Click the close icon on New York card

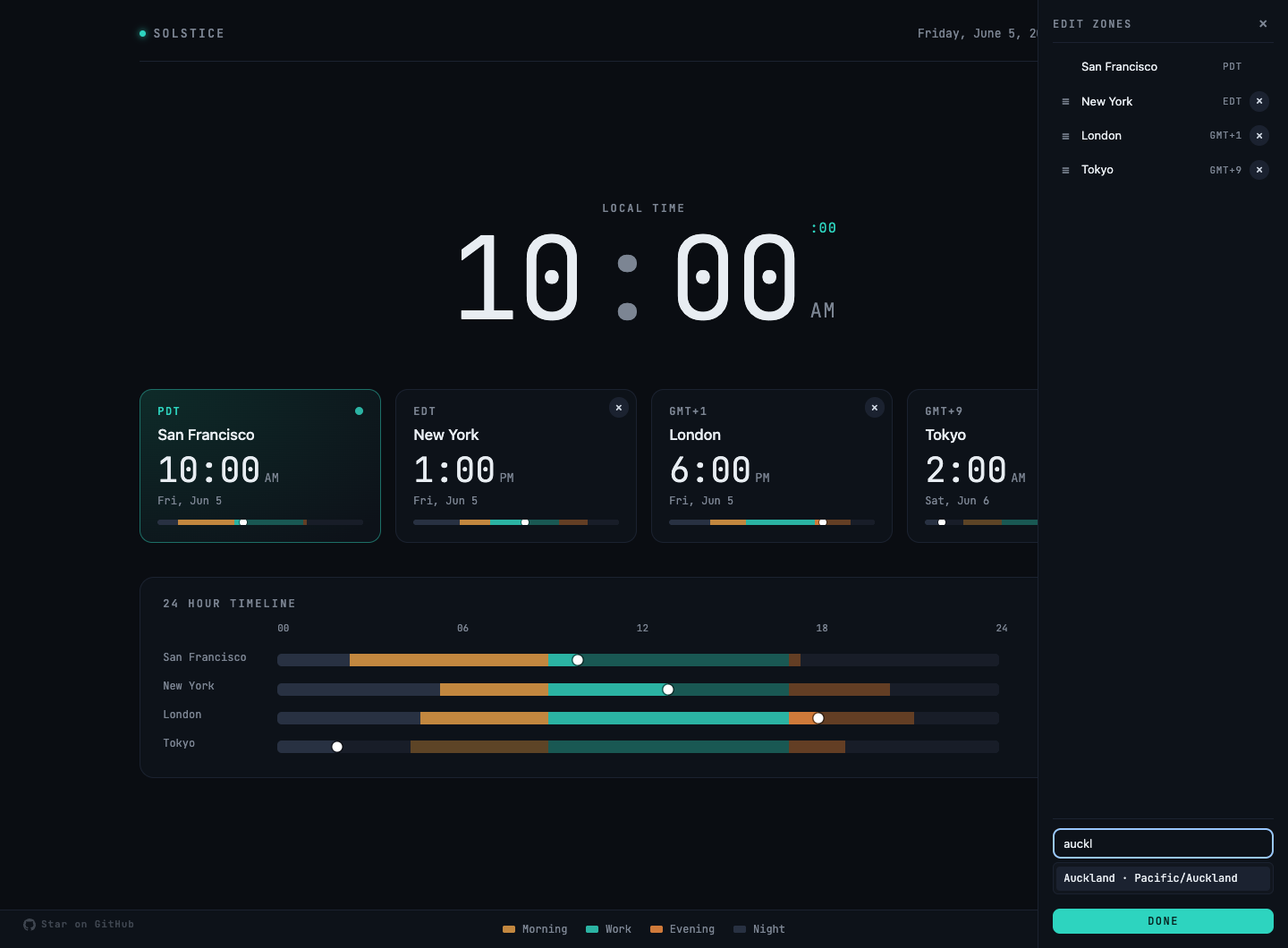(619, 408)
